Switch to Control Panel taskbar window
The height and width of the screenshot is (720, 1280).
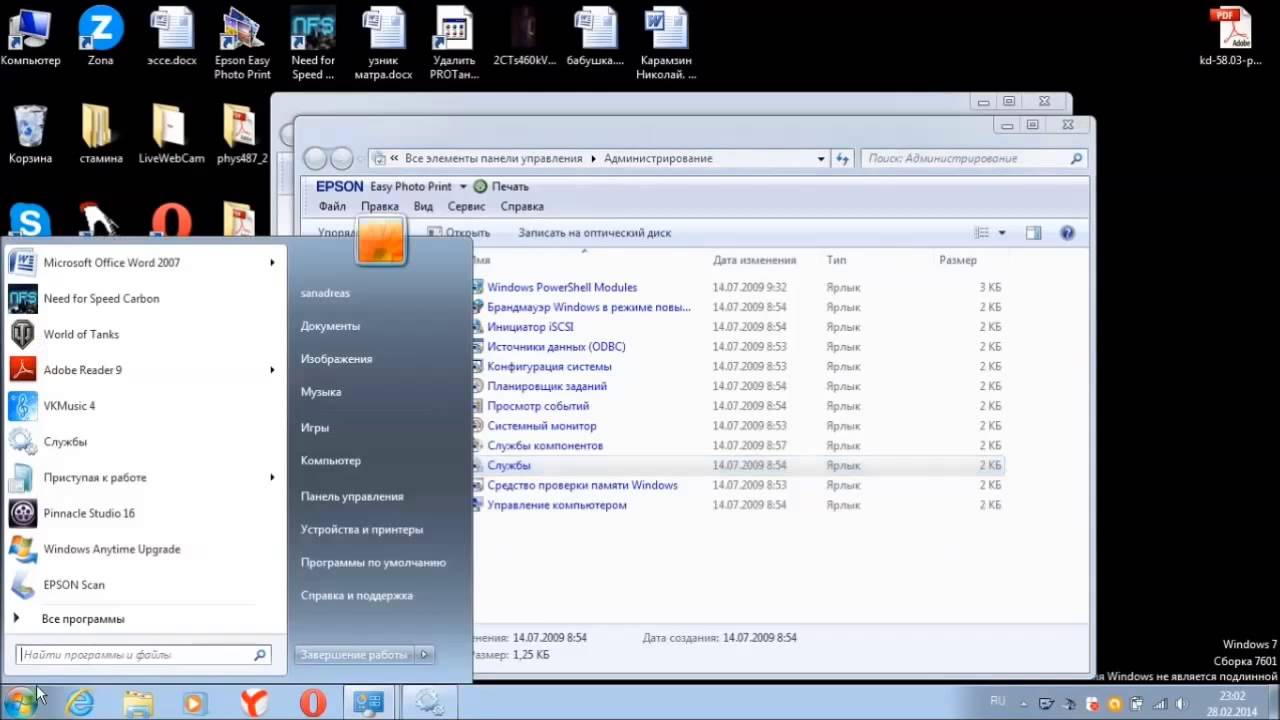[x=369, y=703]
